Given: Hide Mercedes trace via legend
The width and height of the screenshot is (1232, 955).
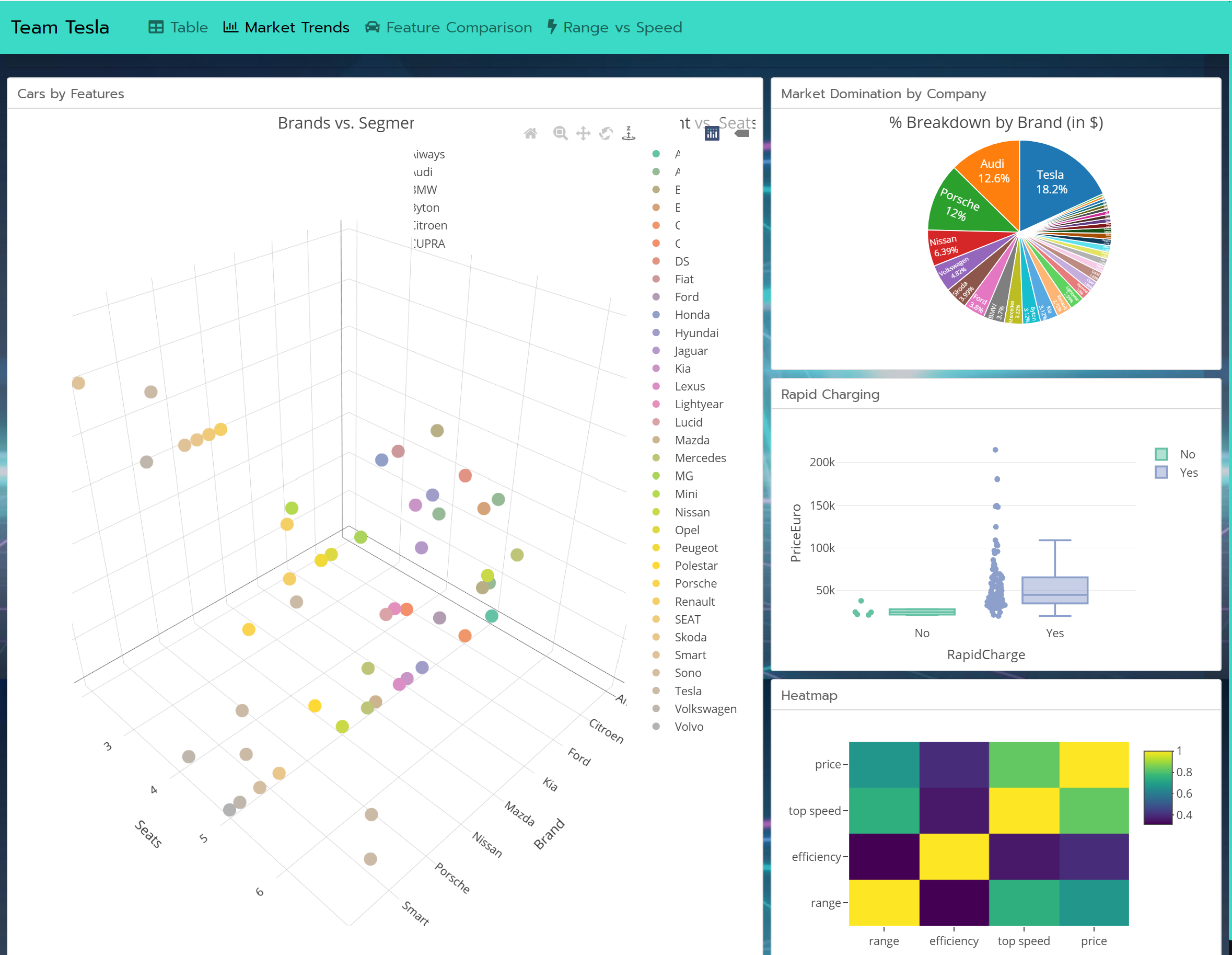Looking at the screenshot, I should tap(700, 458).
